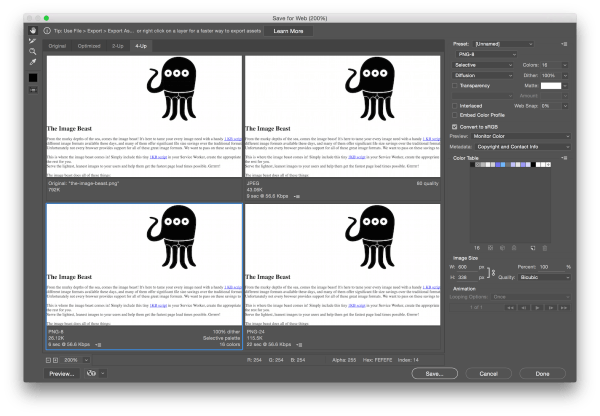Click the delete color trash icon
Viewport: 600px width, 416px height.
tap(544, 247)
